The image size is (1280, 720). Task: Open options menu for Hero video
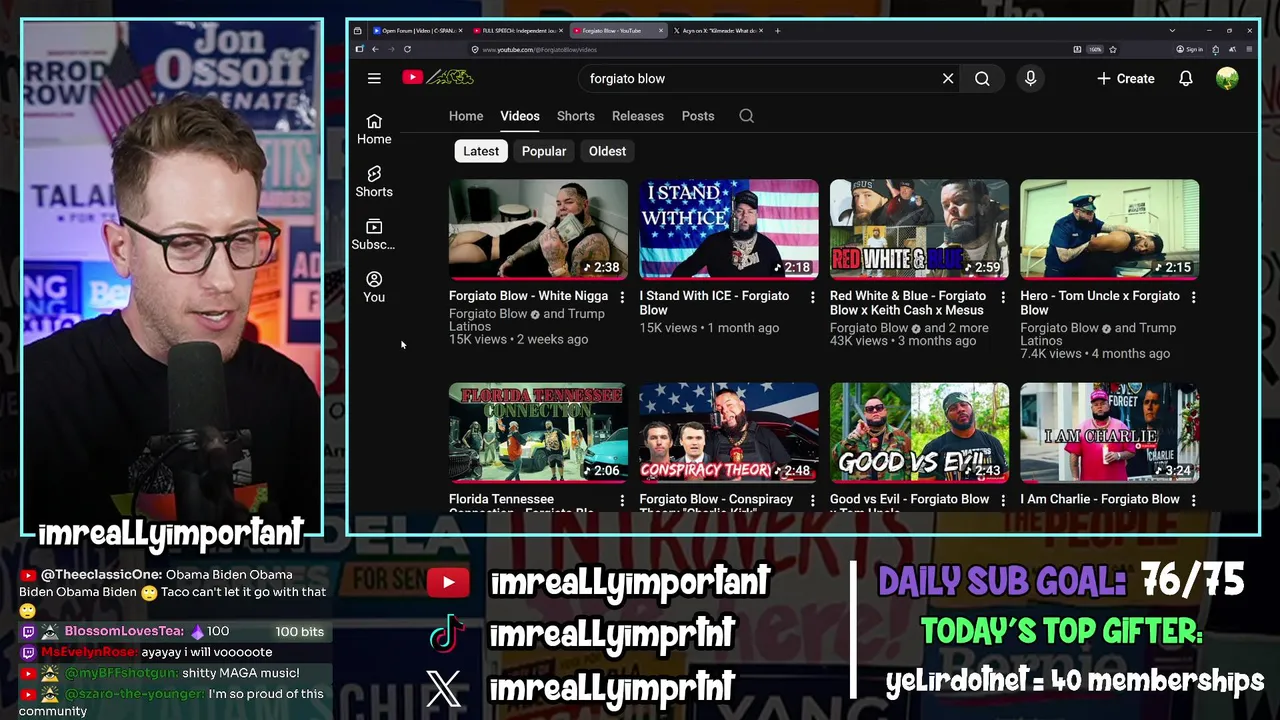(1193, 297)
